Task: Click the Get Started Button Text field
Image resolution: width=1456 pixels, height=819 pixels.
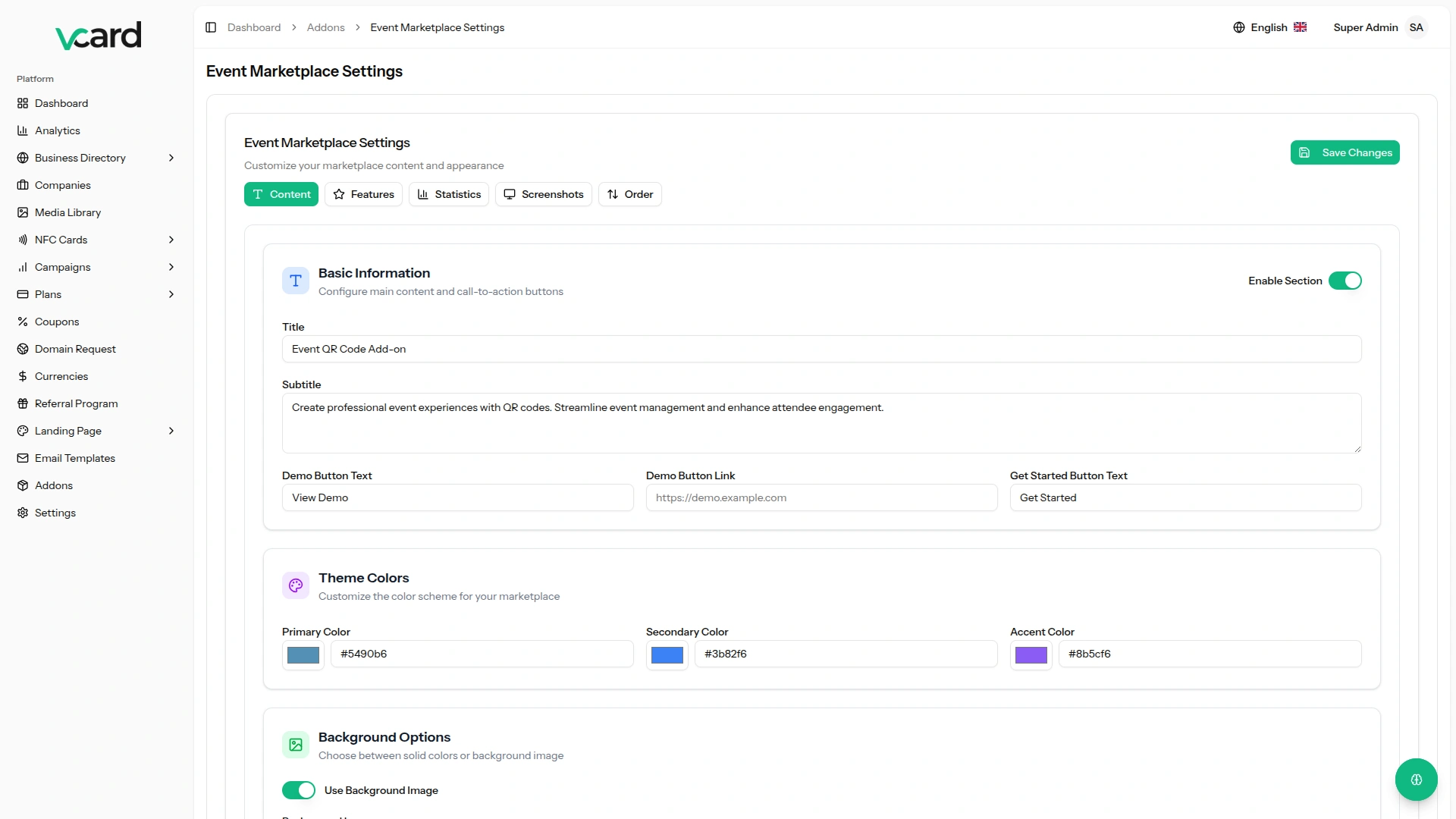Action: point(1186,497)
